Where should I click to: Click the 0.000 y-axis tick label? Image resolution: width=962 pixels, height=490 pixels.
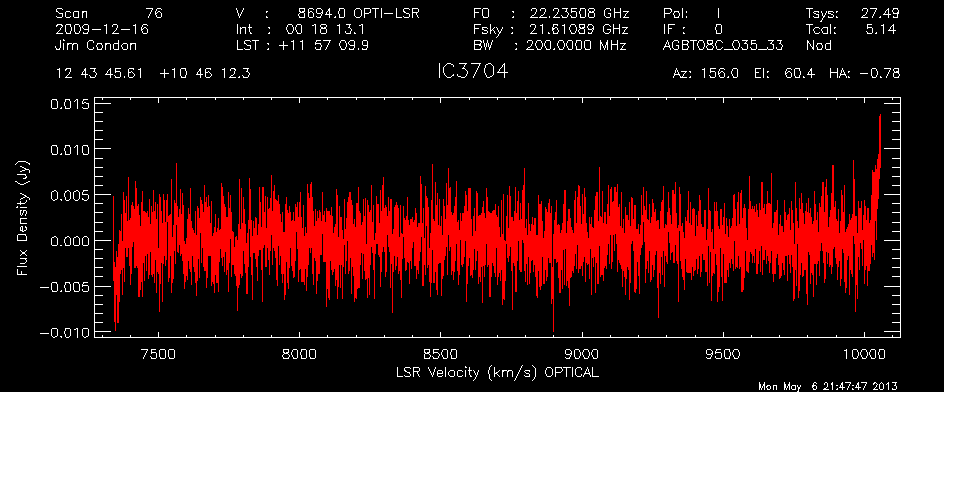69,241
